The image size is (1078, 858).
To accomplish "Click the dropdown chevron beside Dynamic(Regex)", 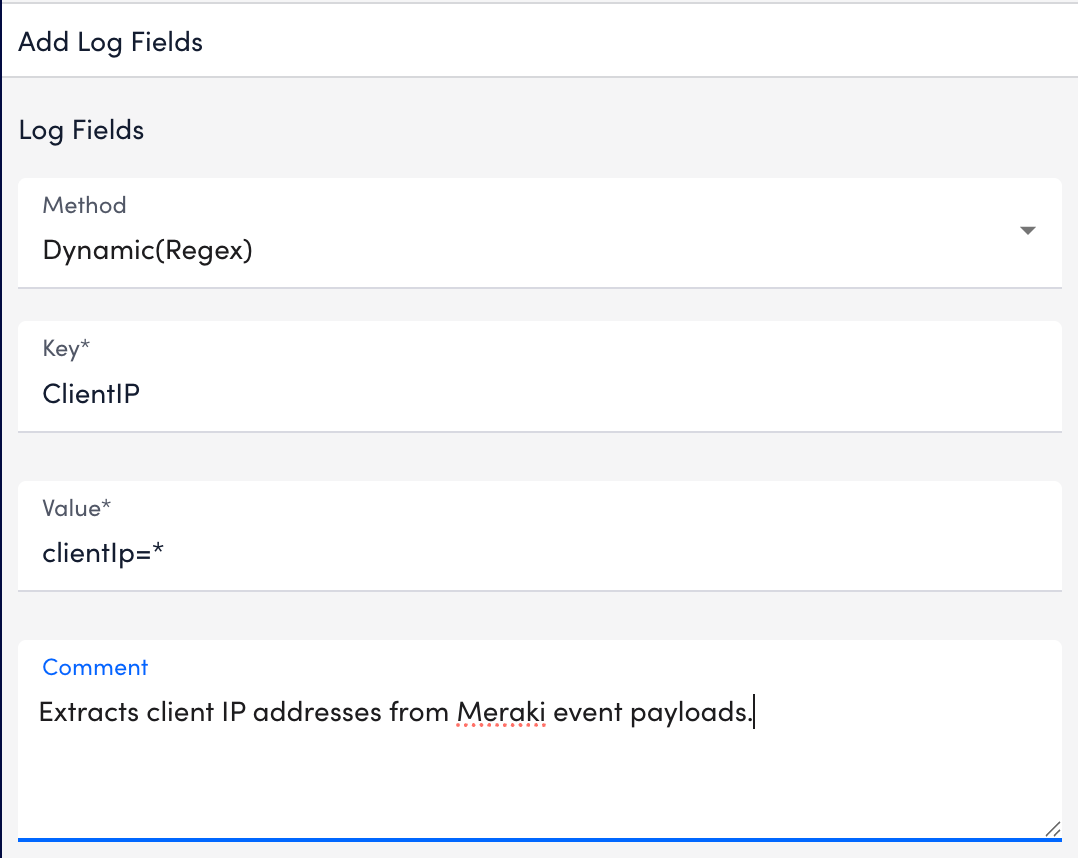I will (1027, 230).
